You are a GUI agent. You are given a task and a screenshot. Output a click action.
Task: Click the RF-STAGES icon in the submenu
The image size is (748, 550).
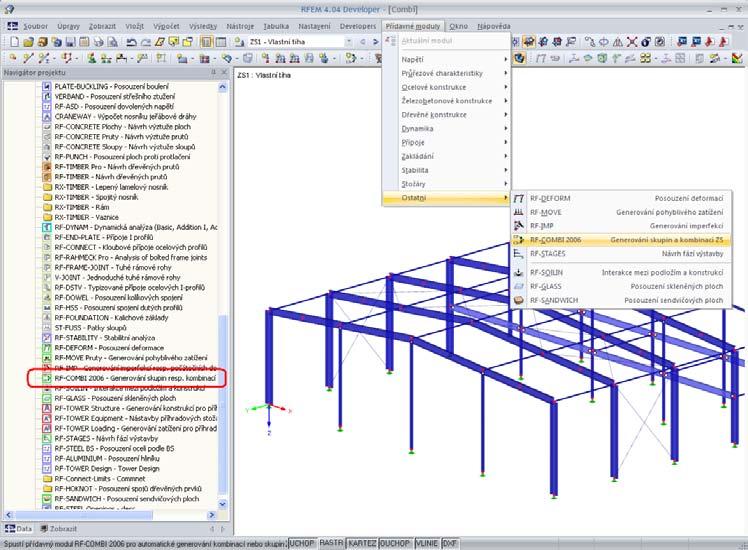(x=519, y=254)
